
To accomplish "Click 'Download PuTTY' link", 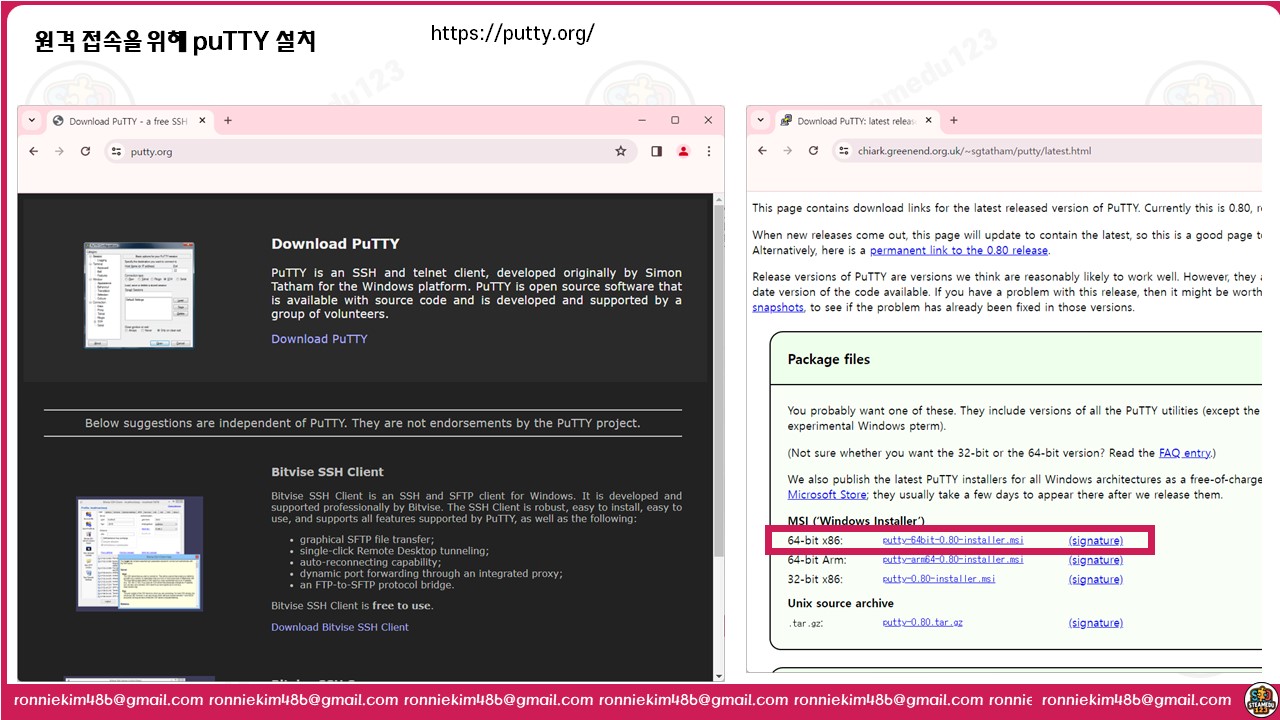I will coord(319,339).
